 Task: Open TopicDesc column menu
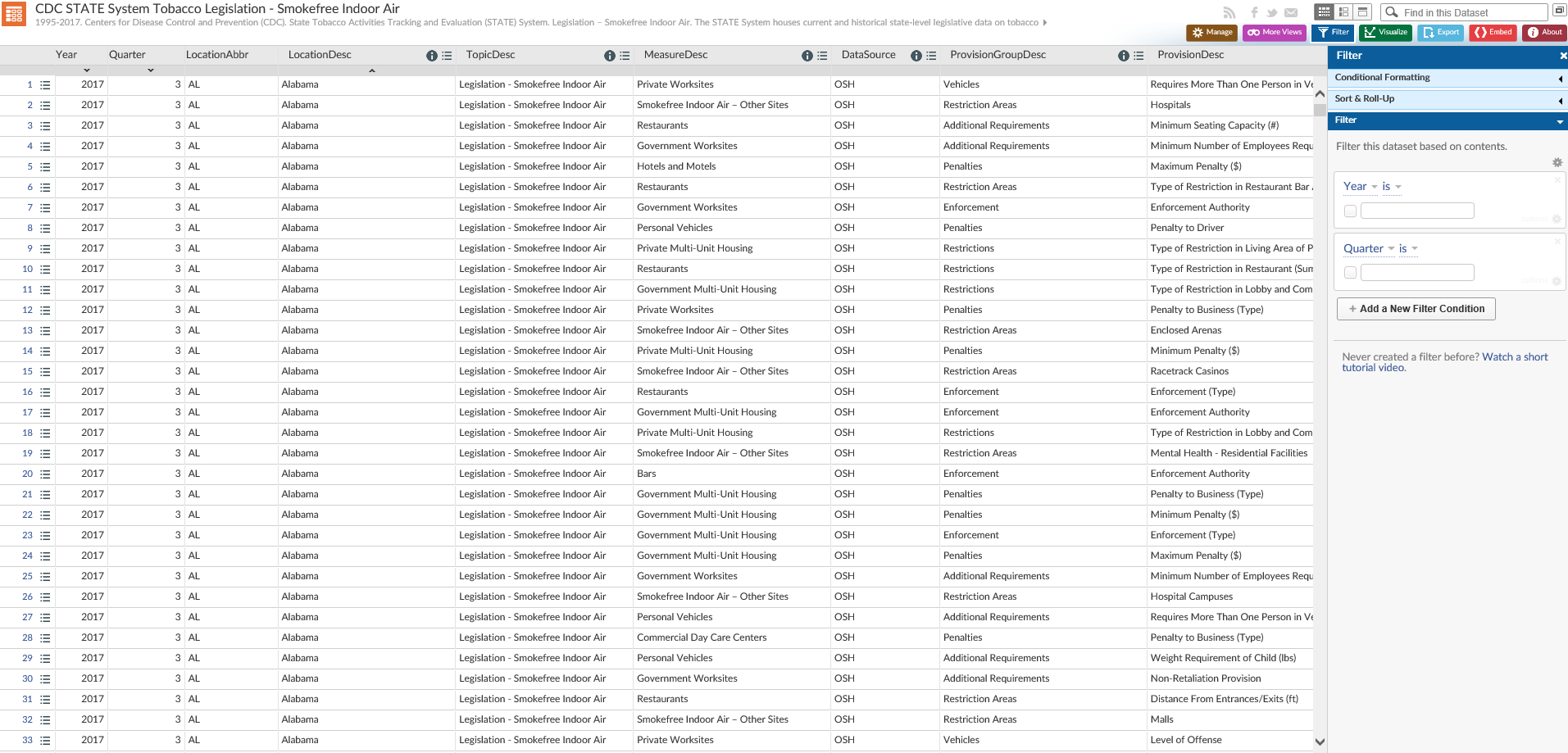(x=625, y=56)
